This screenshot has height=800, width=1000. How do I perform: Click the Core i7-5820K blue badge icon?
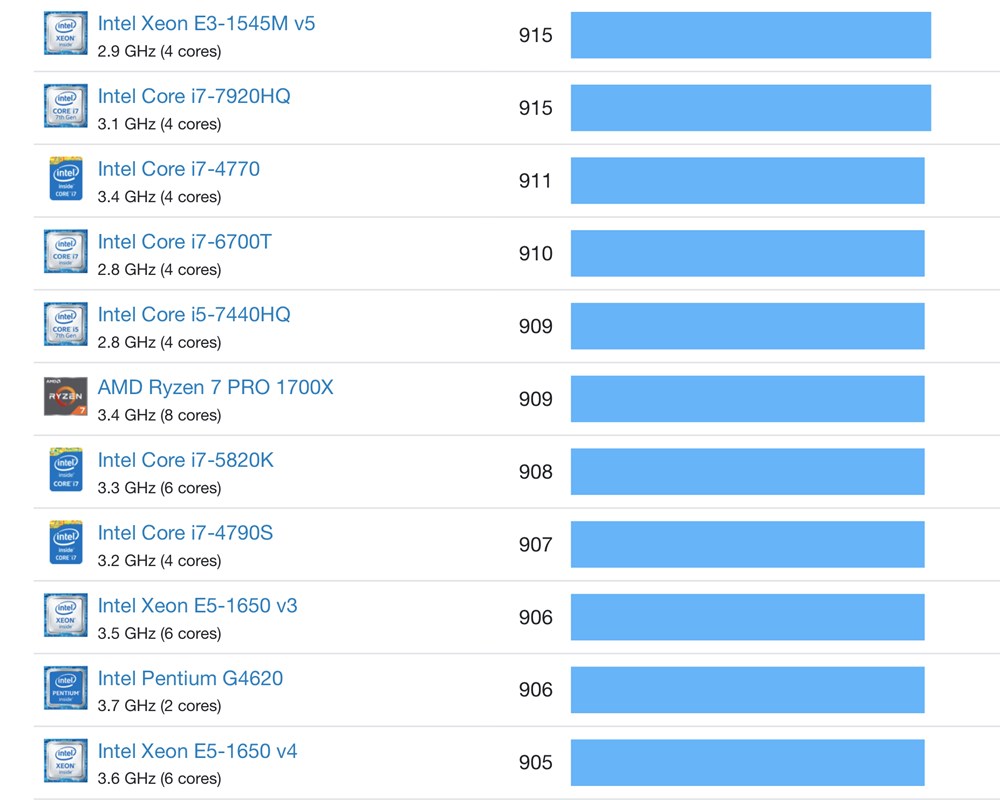coord(65,470)
